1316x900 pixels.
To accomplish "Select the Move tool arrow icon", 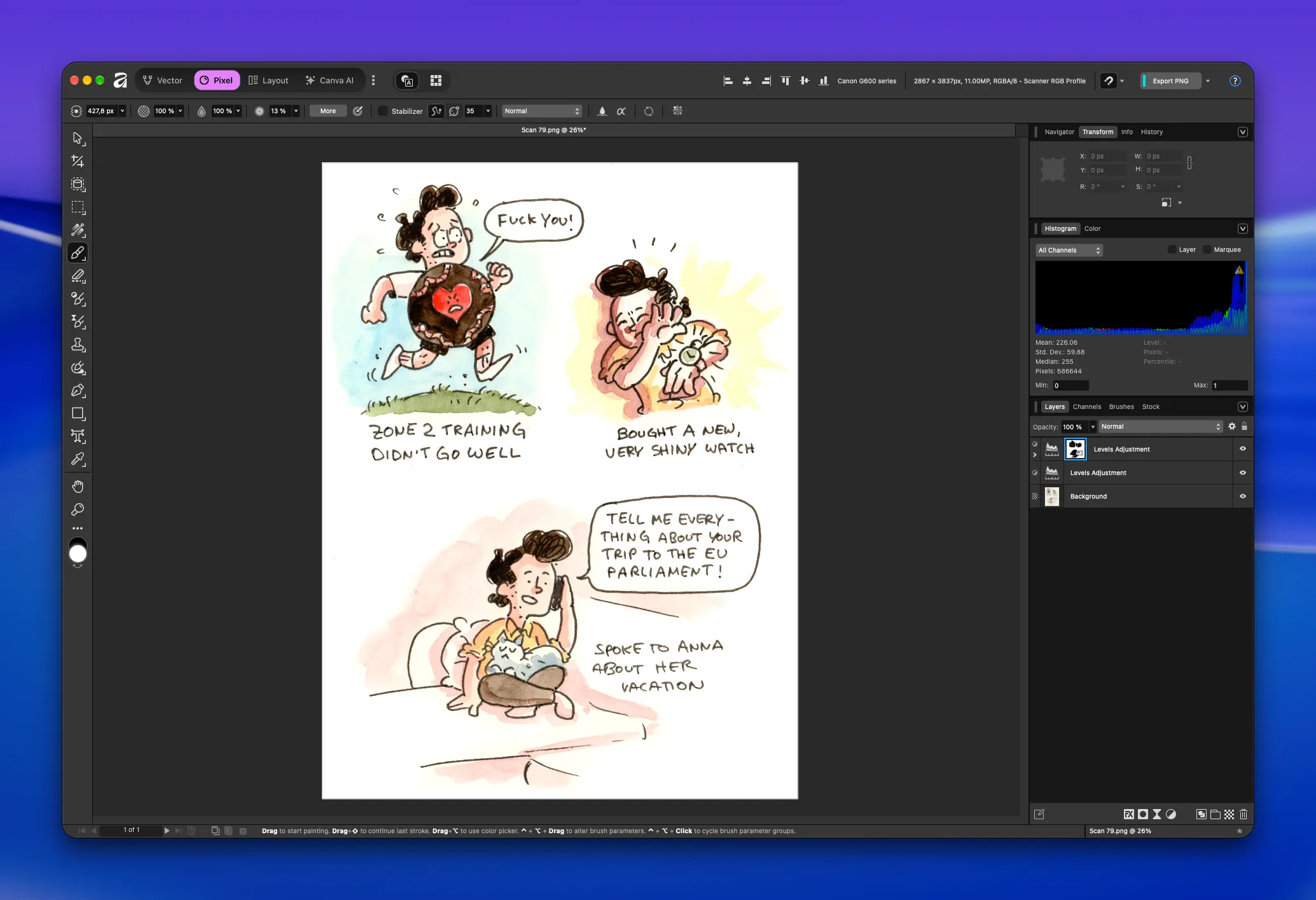I will point(78,138).
